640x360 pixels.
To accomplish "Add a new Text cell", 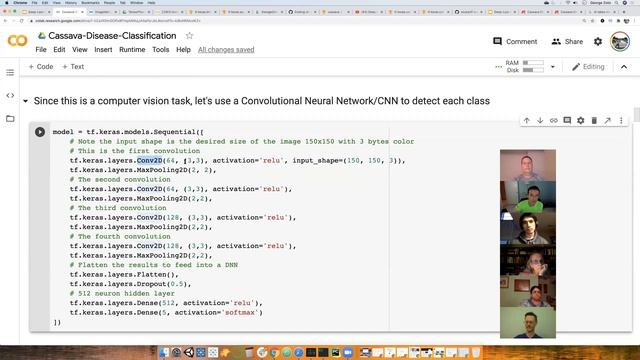I will (x=73, y=67).
